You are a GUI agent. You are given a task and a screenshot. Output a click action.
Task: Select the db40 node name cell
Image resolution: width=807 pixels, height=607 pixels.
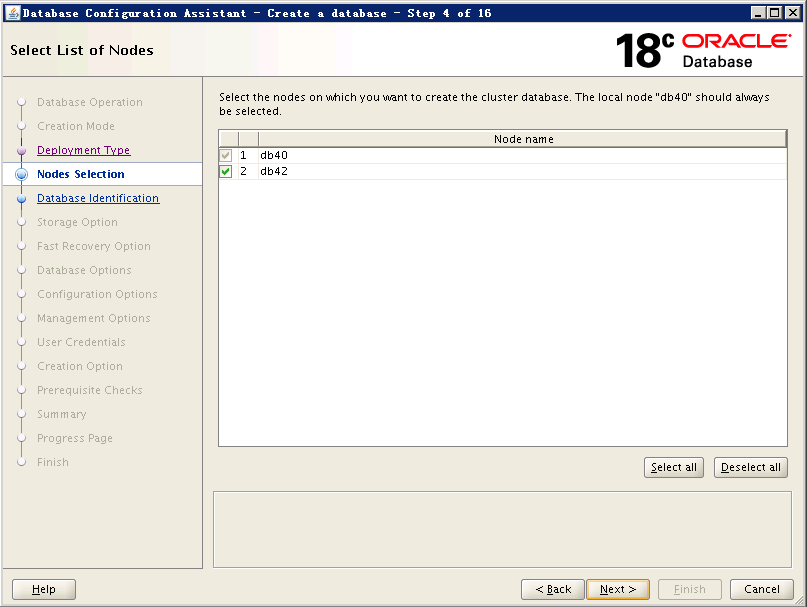coord(523,155)
